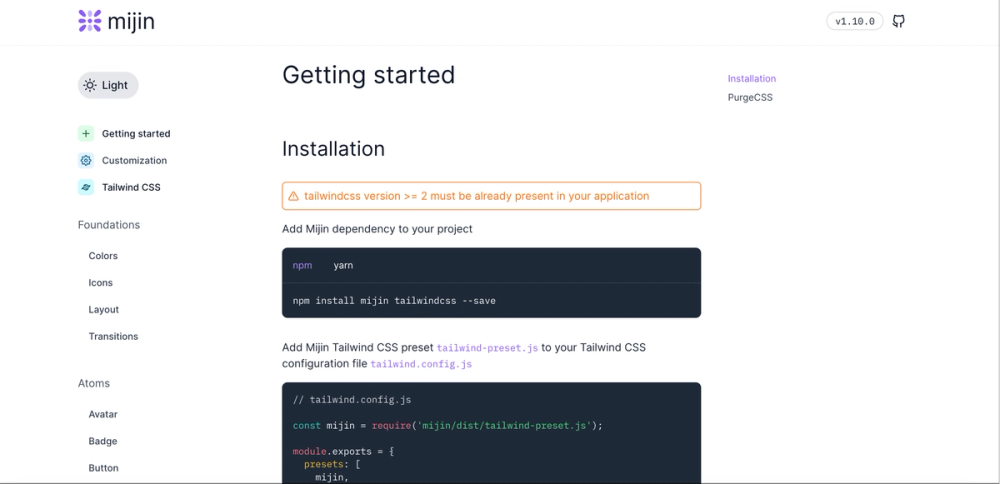The height and width of the screenshot is (484, 1000).
Task: Go to Layout foundation page
Action: coord(104,309)
